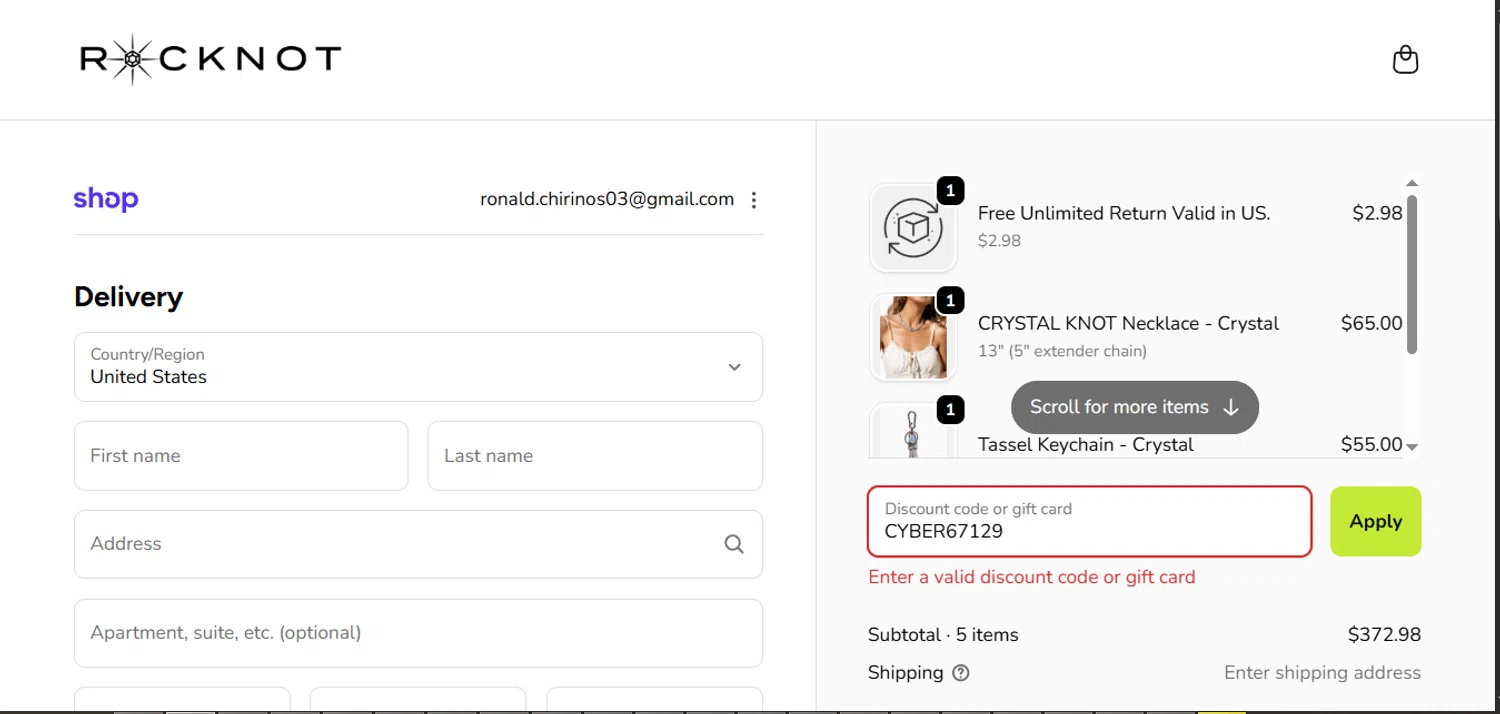Click CRYSTAL KNOT Necklace - Crystal item name
The height and width of the screenshot is (714, 1500).
pyautogui.click(x=1128, y=323)
